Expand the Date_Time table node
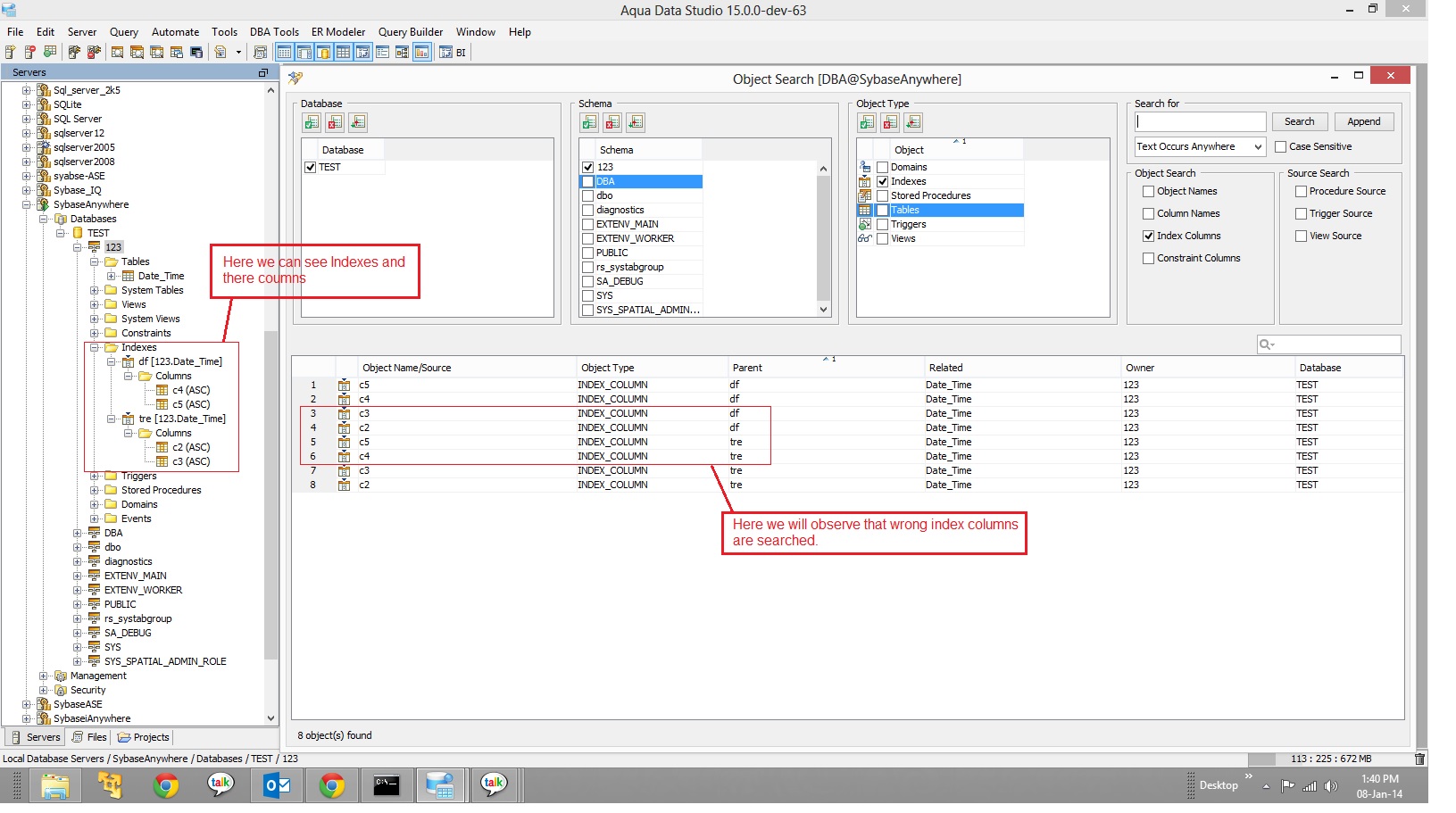 pyautogui.click(x=112, y=276)
